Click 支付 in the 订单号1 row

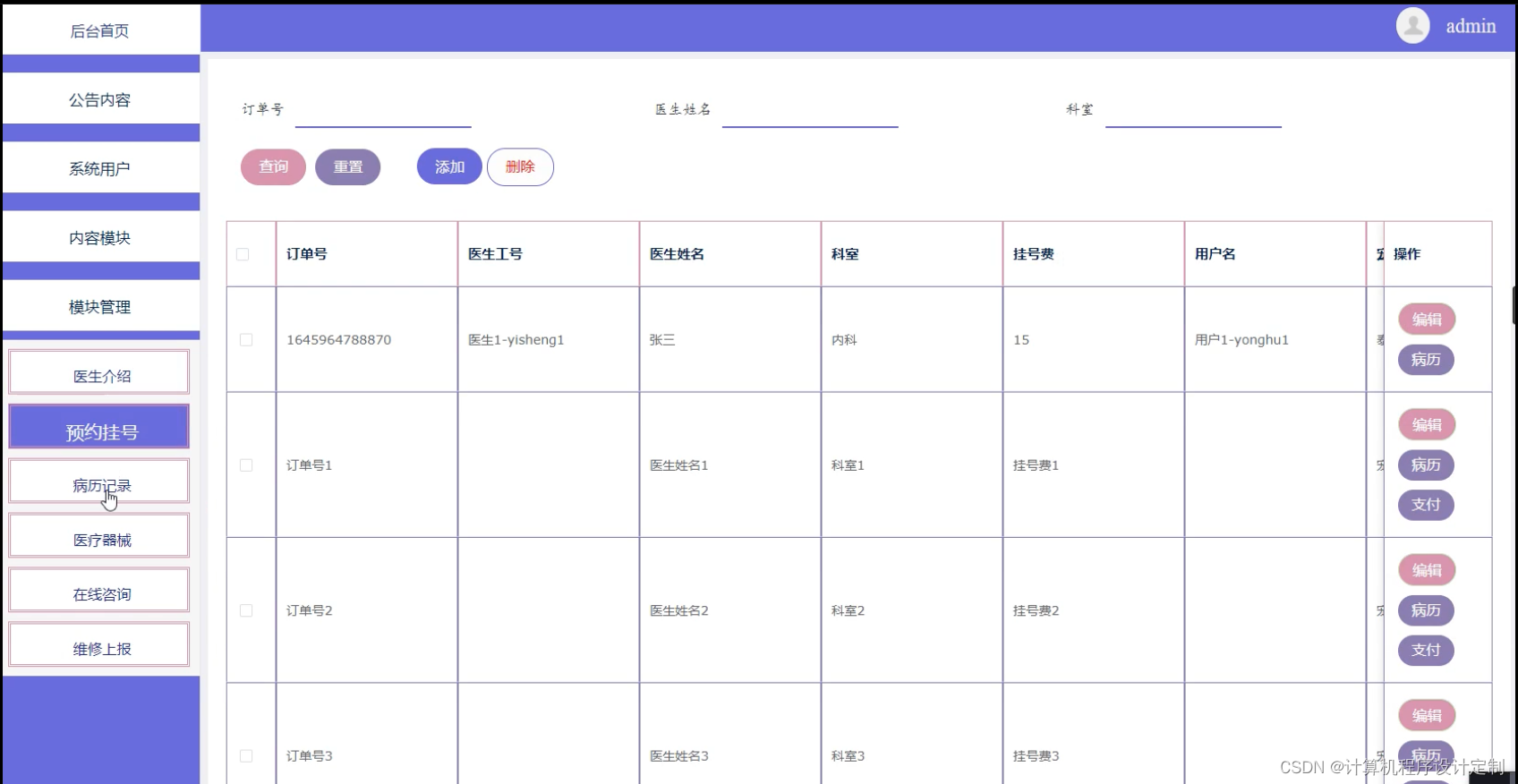(x=1426, y=505)
